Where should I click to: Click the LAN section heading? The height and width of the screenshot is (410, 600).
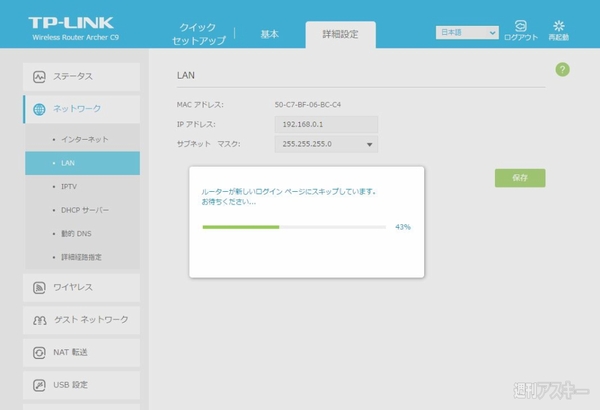pos(186,75)
